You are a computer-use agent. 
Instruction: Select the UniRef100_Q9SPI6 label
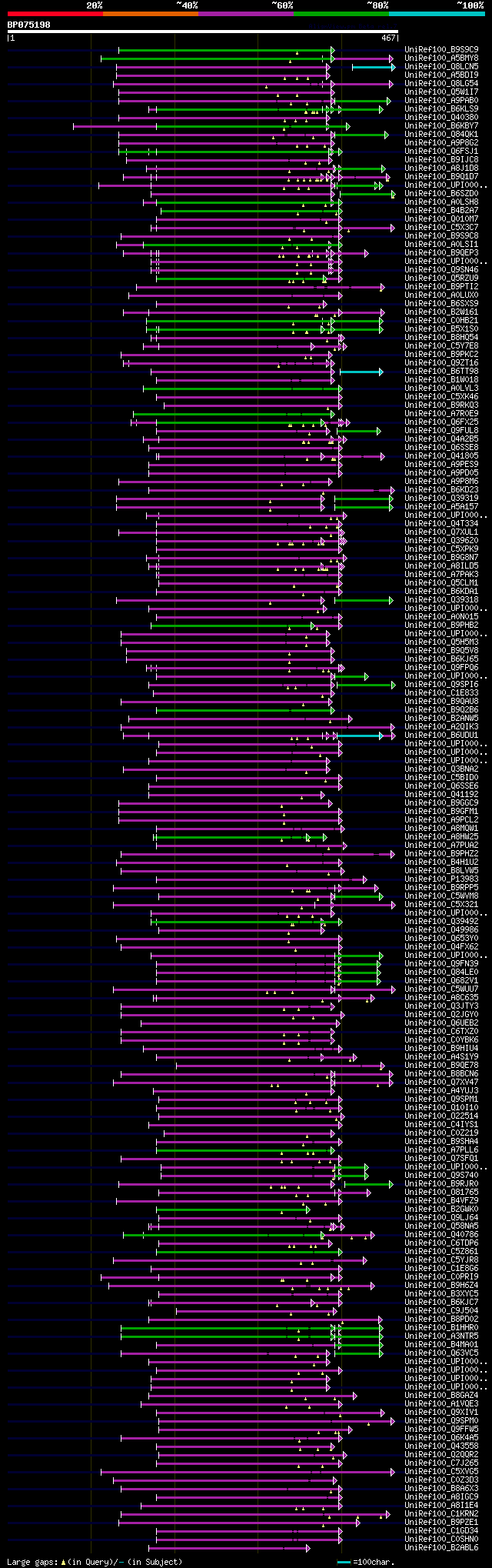pyautogui.click(x=441, y=684)
